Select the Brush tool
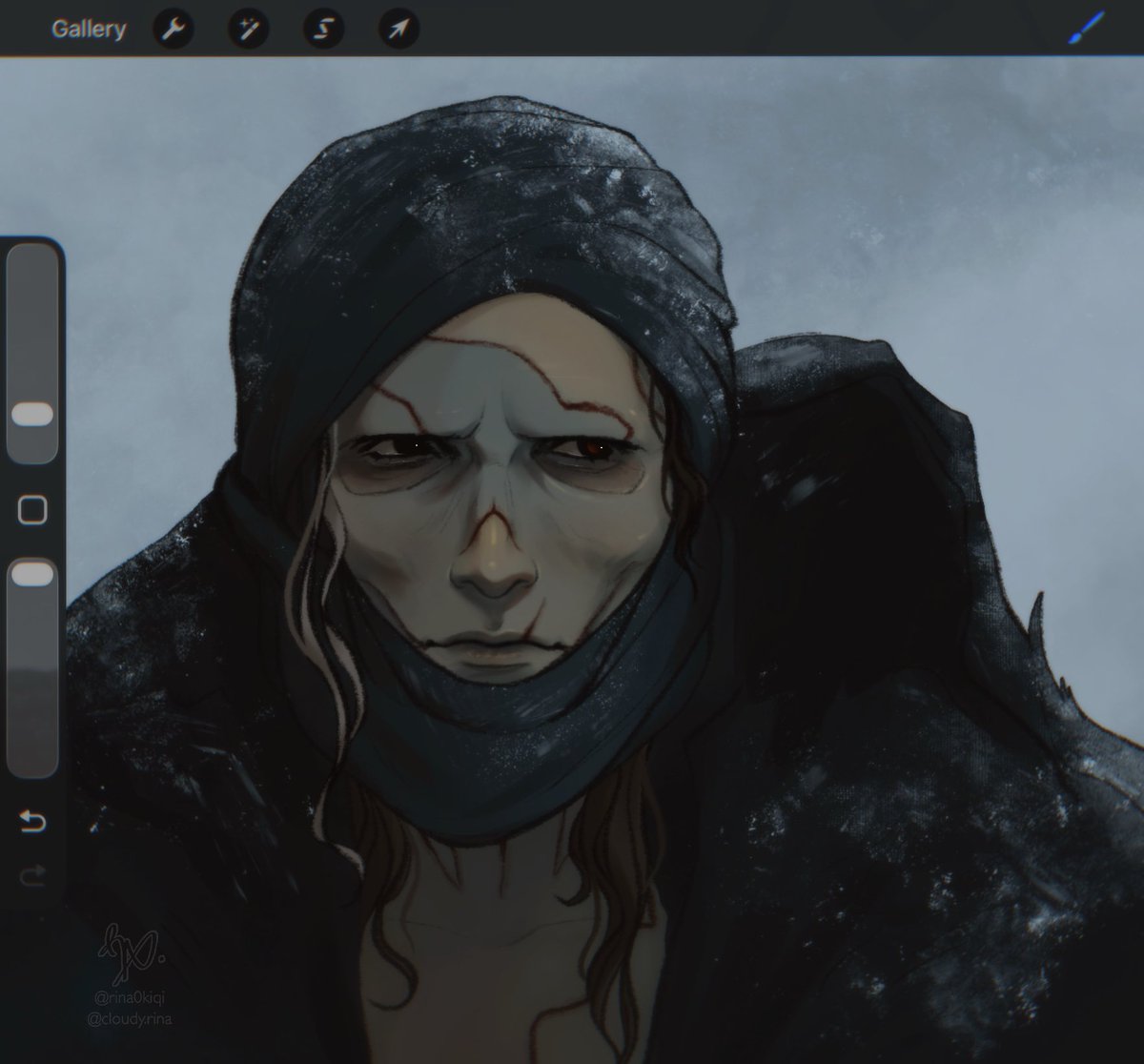1144x1064 pixels. [1086, 29]
